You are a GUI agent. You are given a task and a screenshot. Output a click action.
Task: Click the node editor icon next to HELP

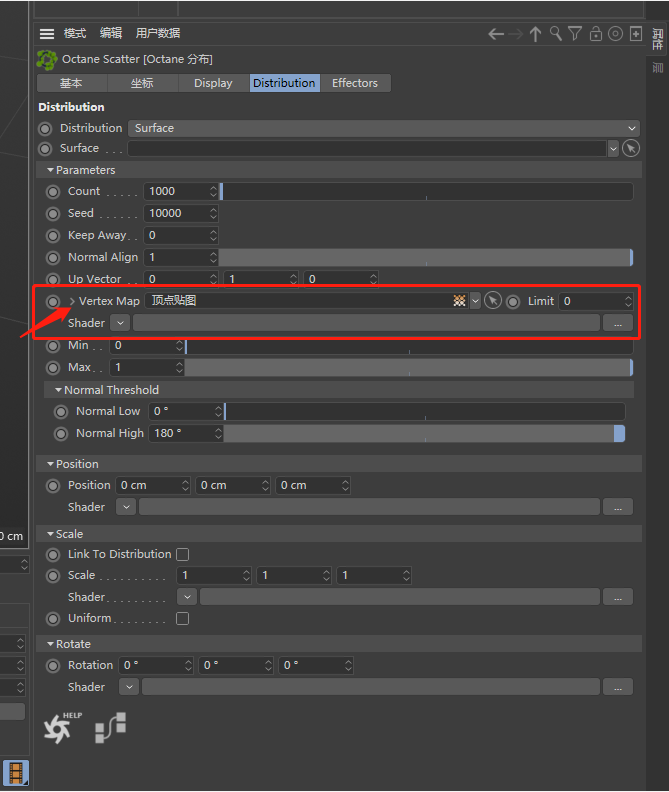point(111,728)
